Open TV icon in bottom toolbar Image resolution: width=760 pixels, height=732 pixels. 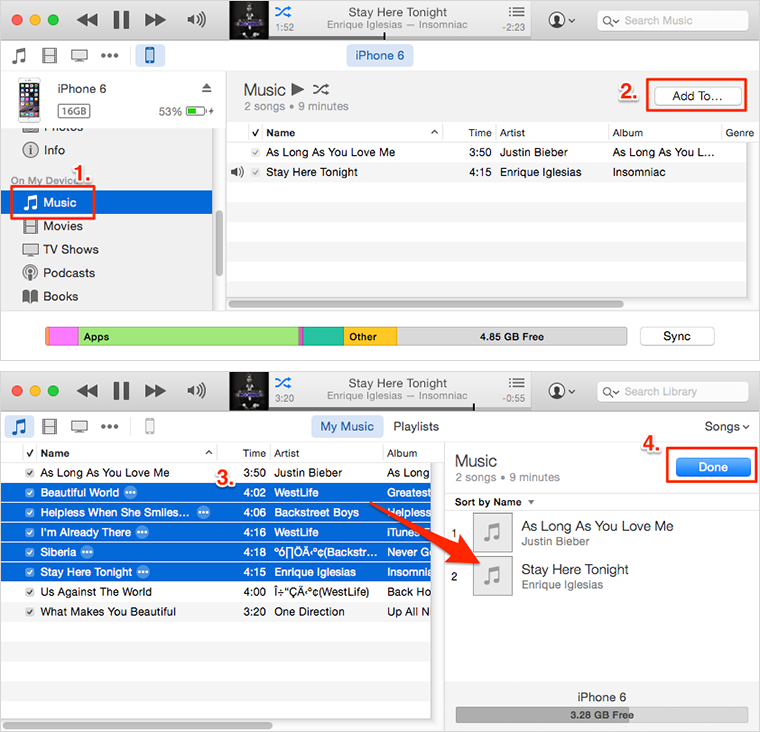(79, 427)
